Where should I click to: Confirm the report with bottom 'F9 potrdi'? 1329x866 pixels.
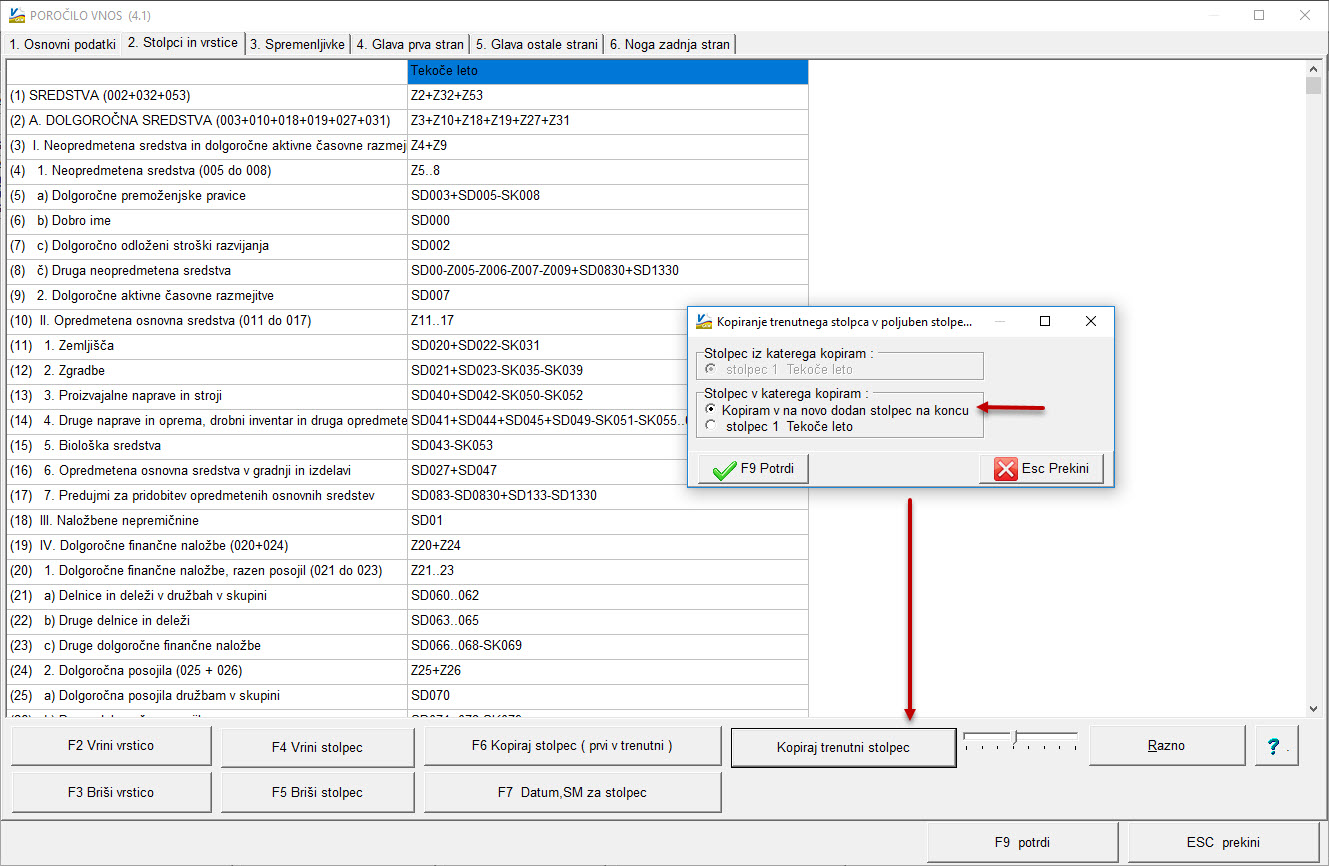(x=1022, y=842)
